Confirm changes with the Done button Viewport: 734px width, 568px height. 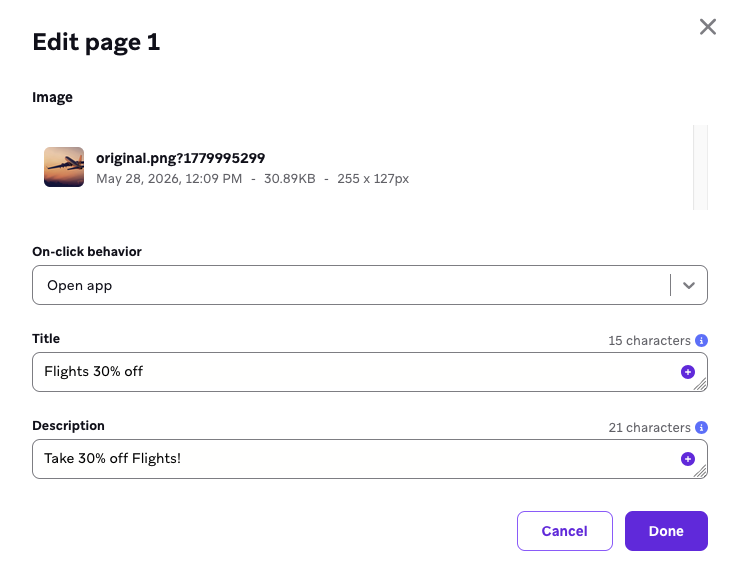666,531
